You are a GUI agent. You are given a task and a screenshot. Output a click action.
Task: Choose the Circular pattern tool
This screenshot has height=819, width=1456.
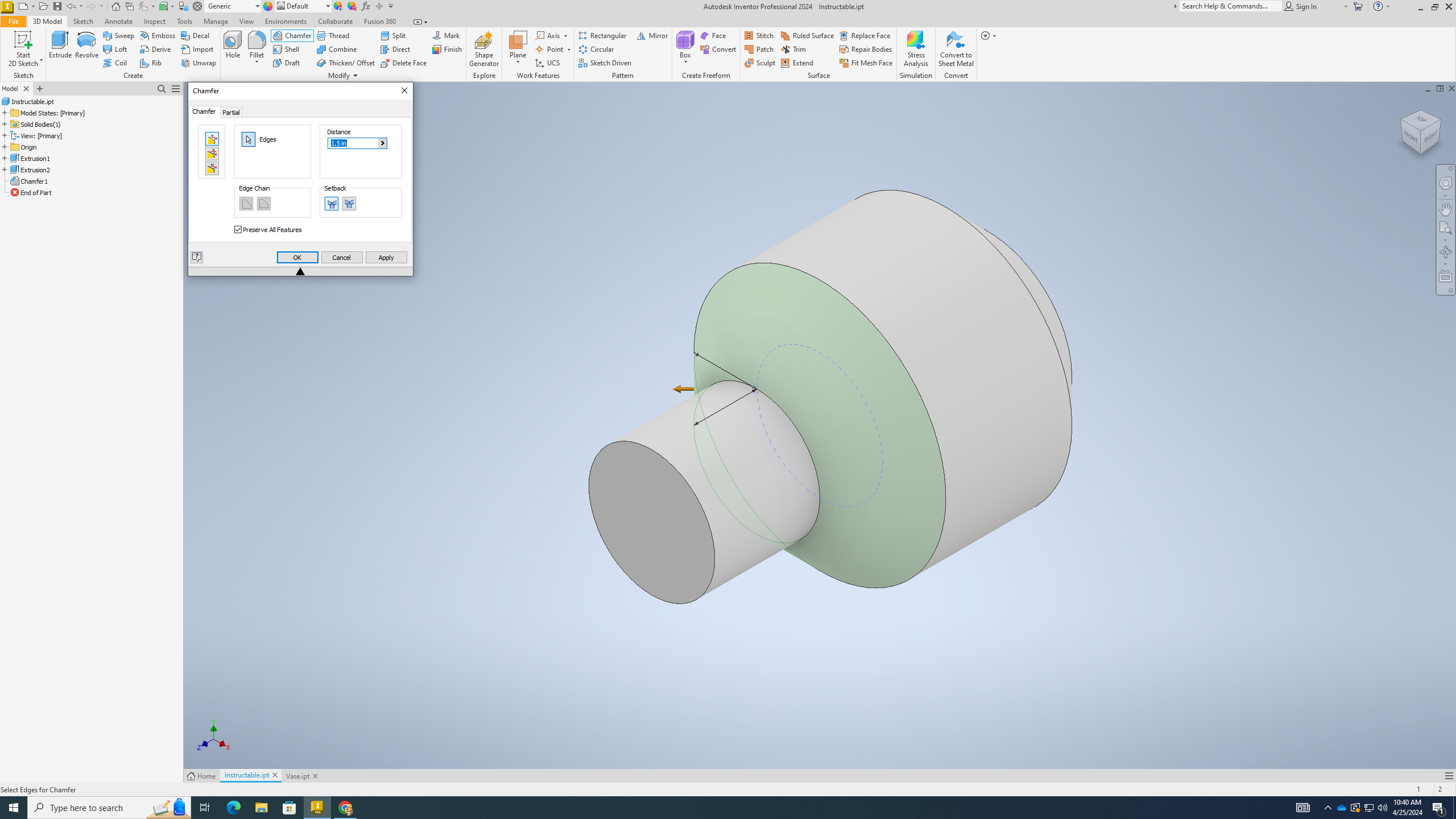click(x=597, y=49)
